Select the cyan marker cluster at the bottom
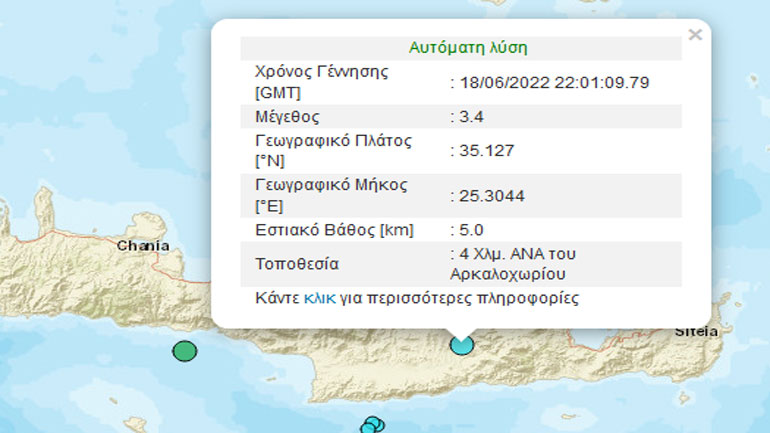 click(372, 425)
